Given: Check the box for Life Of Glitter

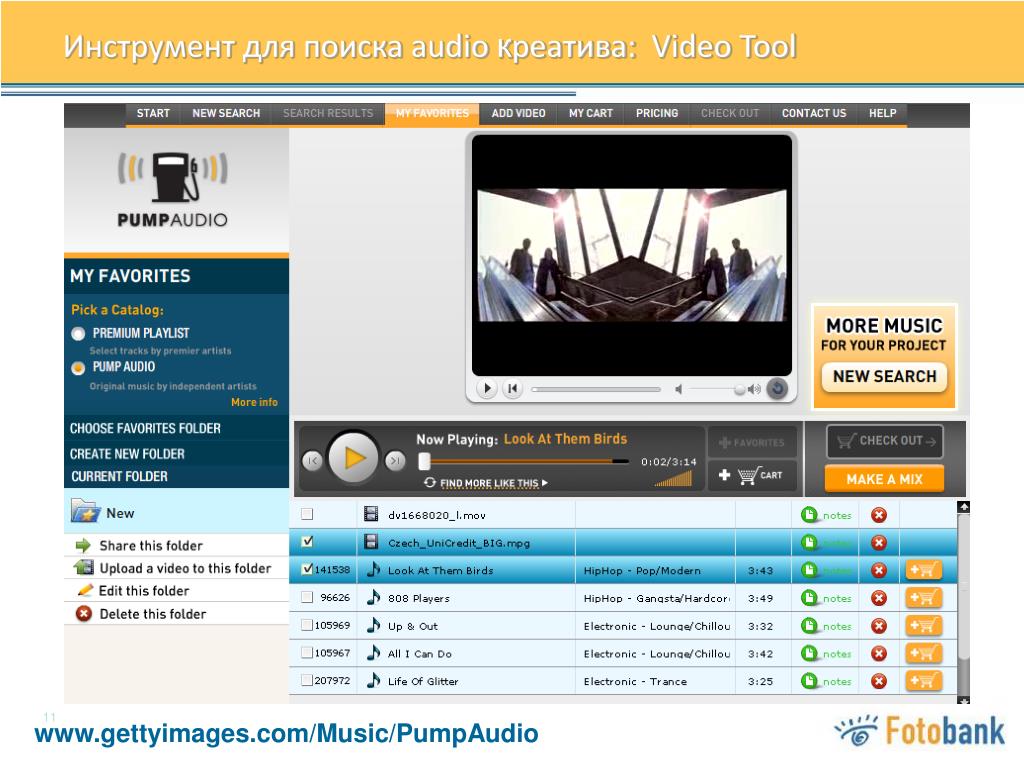Looking at the screenshot, I should click(307, 680).
